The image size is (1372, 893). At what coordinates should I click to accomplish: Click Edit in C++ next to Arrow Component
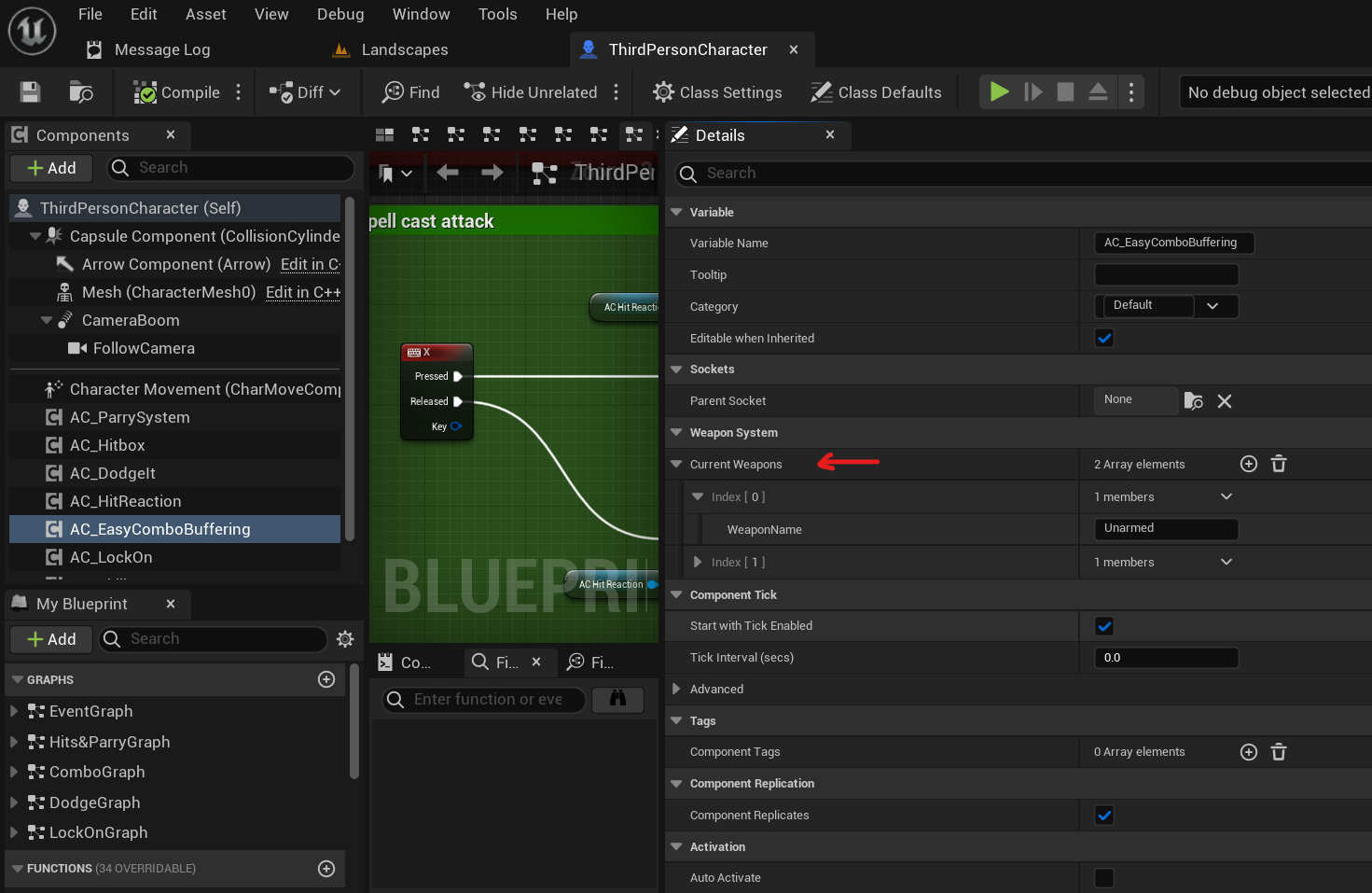(310, 264)
